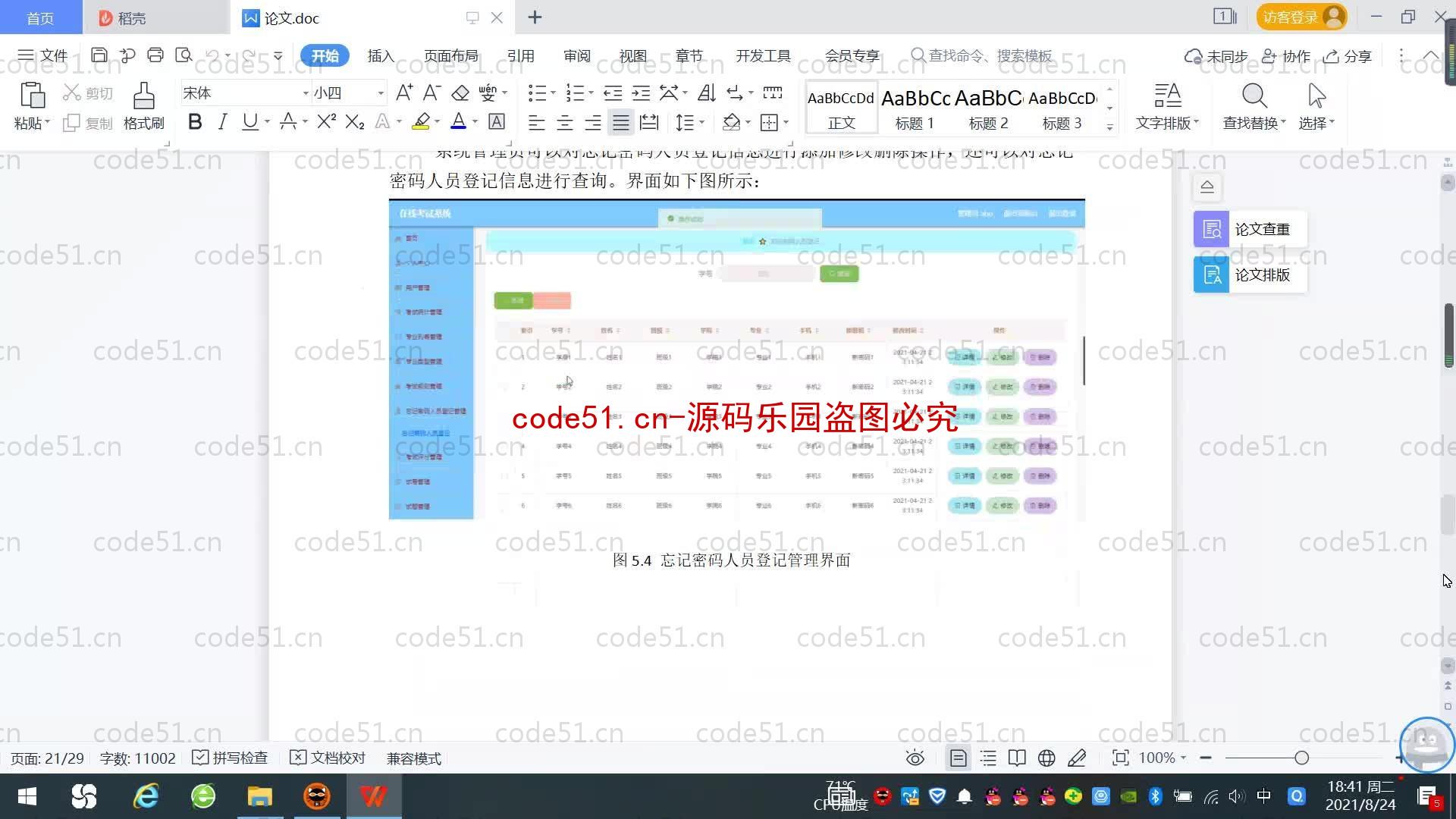The image size is (1456, 819).
Task: Center align the paragraph
Action: point(565,122)
